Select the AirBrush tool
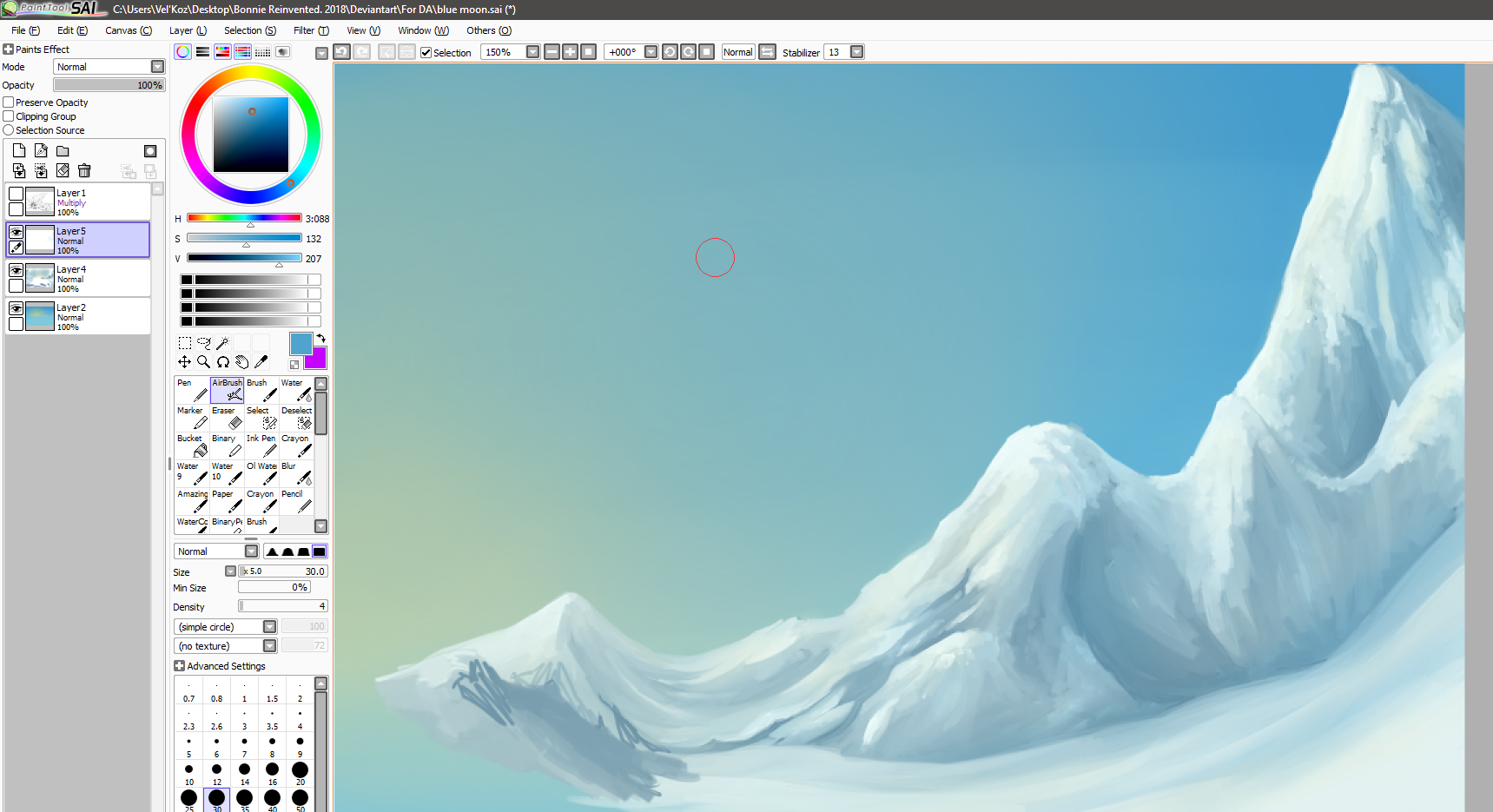This screenshot has height=812, width=1493. pyautogui.click(x=227, y=390)
